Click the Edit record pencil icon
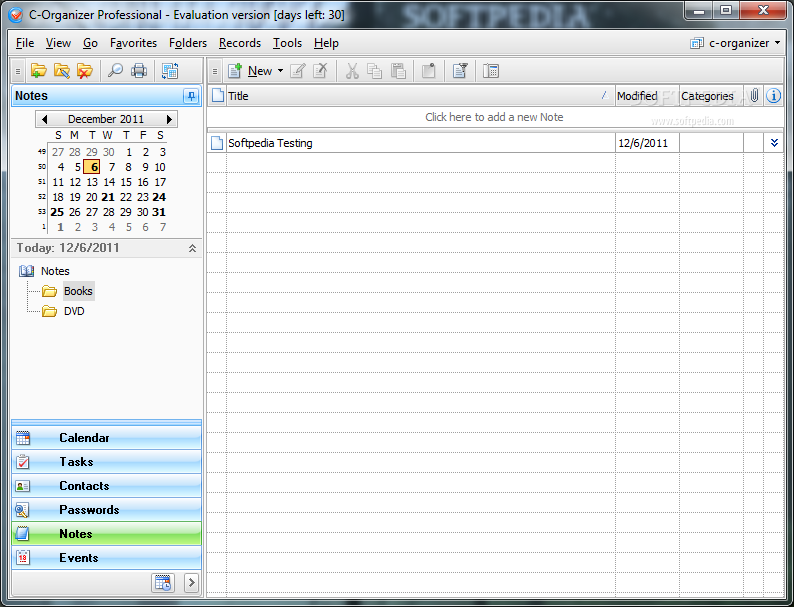794x607 pixels. (x=298, y=71)
